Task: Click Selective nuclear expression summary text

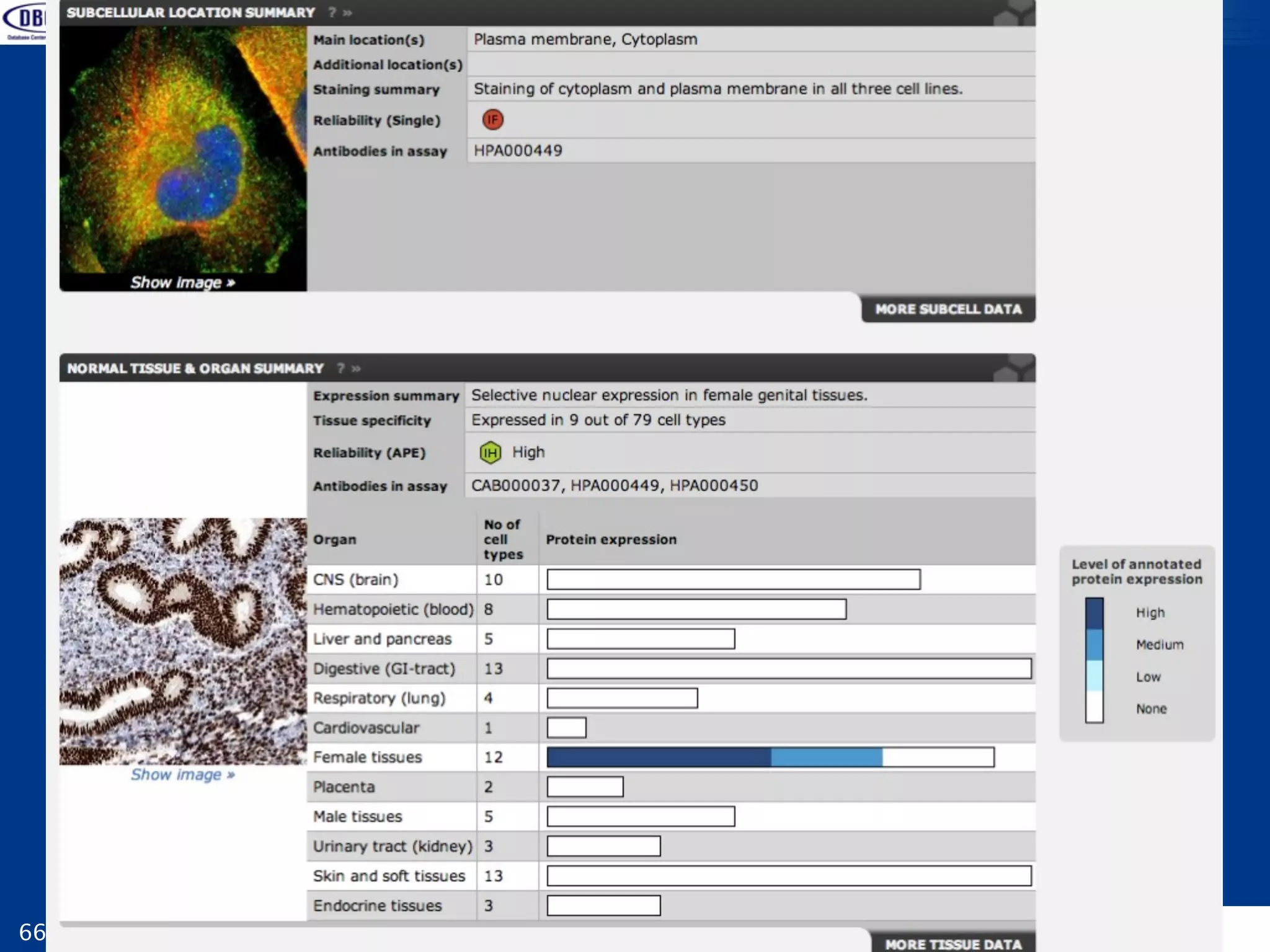Action: tap(669, 395)
